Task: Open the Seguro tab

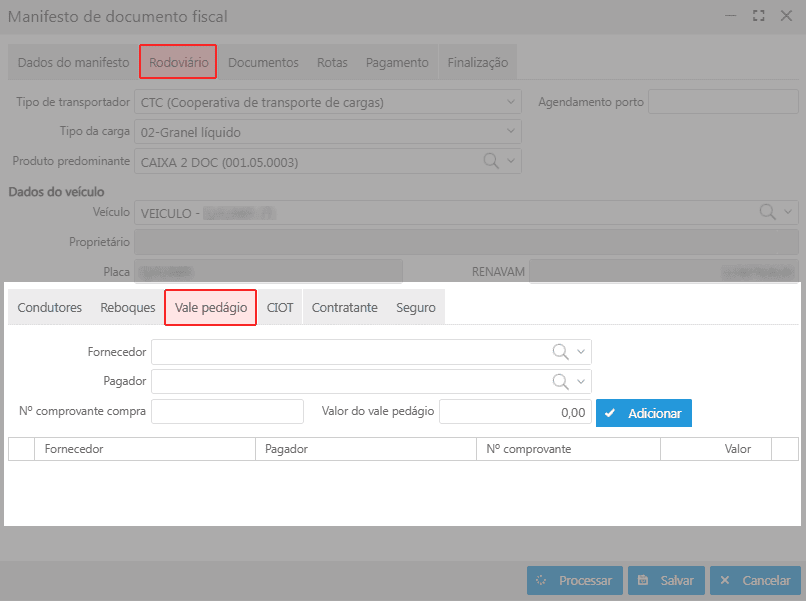Action: (x=416, y=308)
